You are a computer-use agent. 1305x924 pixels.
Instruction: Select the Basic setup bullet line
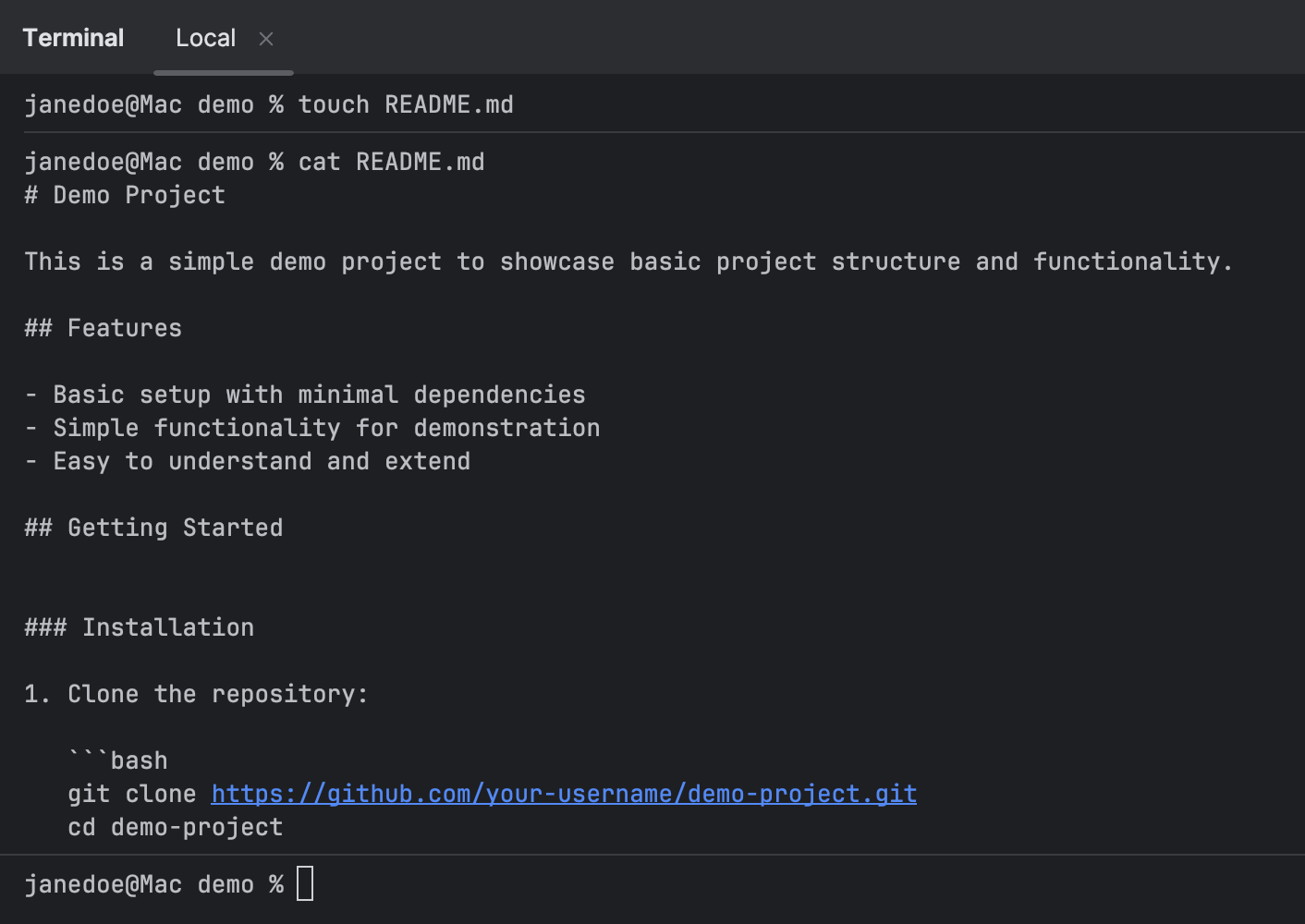[x=305, y=394]
